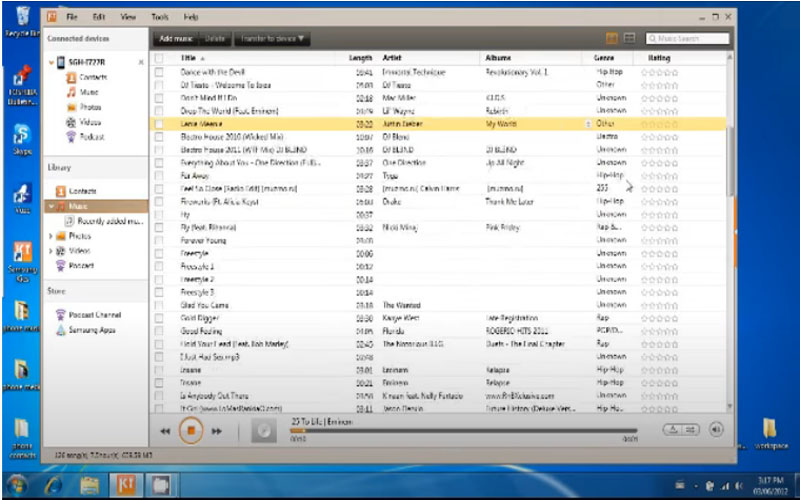The height and width of the screenshot is (500, 800).
Task: Click the shuffle arrows button in player
Action: point(690,430)
